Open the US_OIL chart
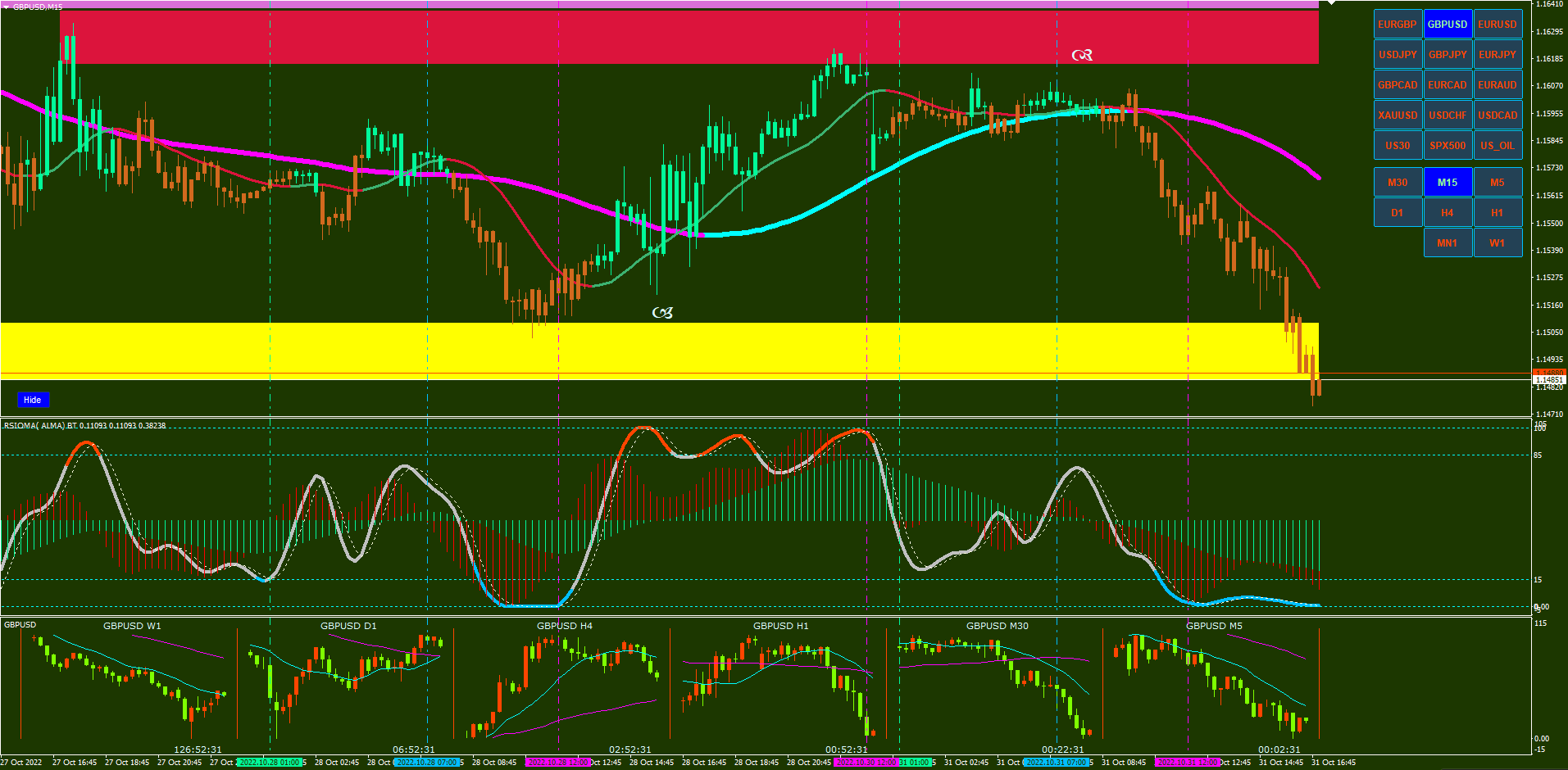 pos(1498,146)
